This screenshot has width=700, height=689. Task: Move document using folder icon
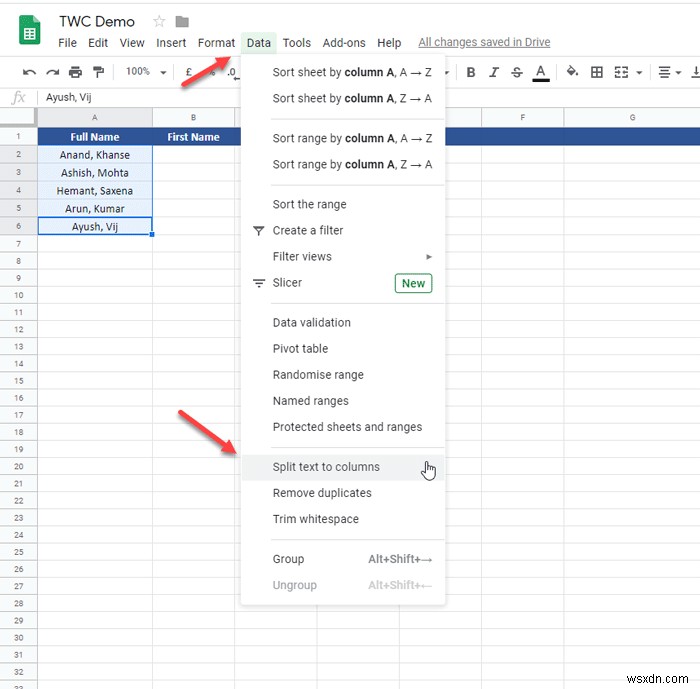coord(182,21)
